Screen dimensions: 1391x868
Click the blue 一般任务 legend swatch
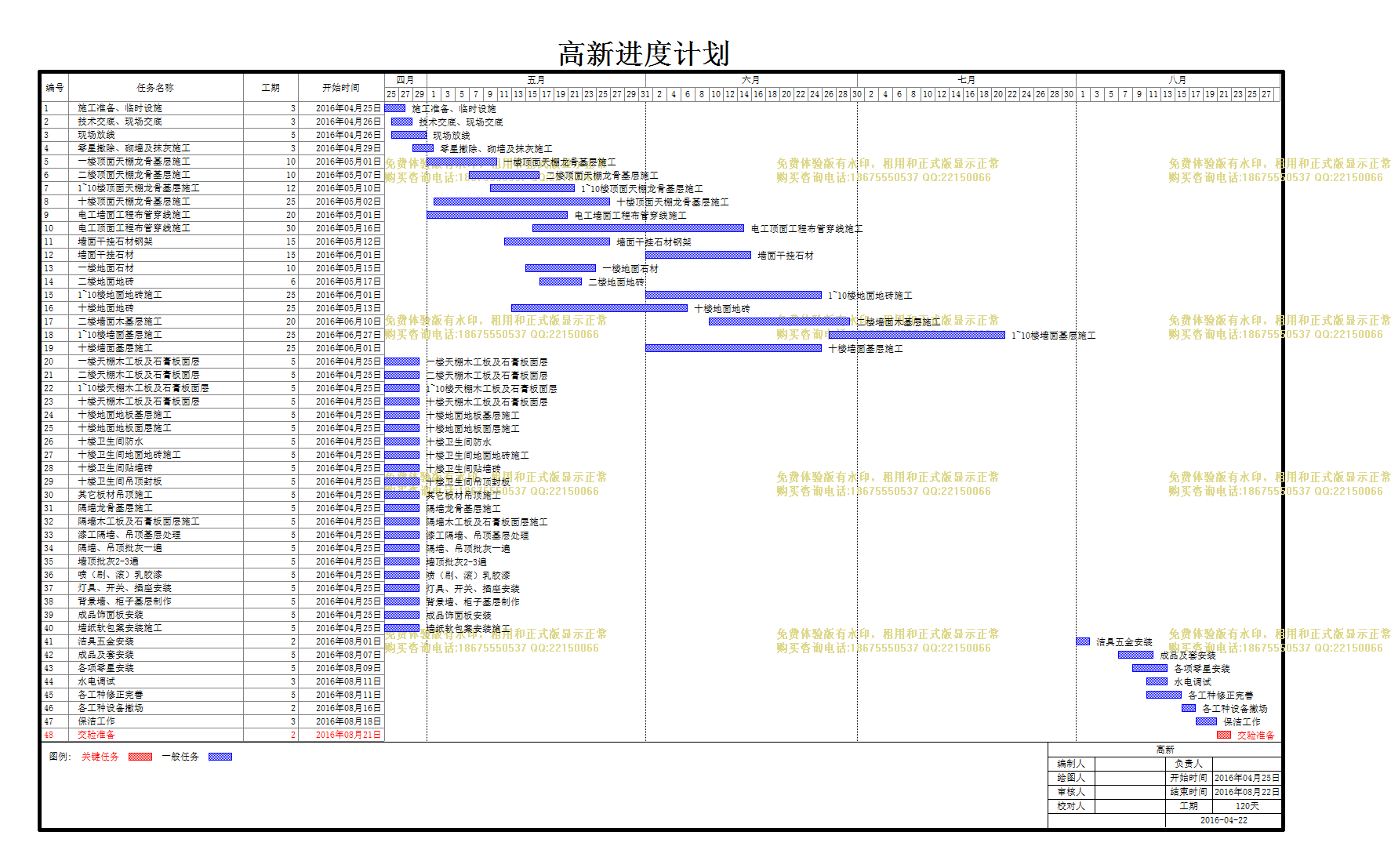pyautogui.click(x=220, y=757)
